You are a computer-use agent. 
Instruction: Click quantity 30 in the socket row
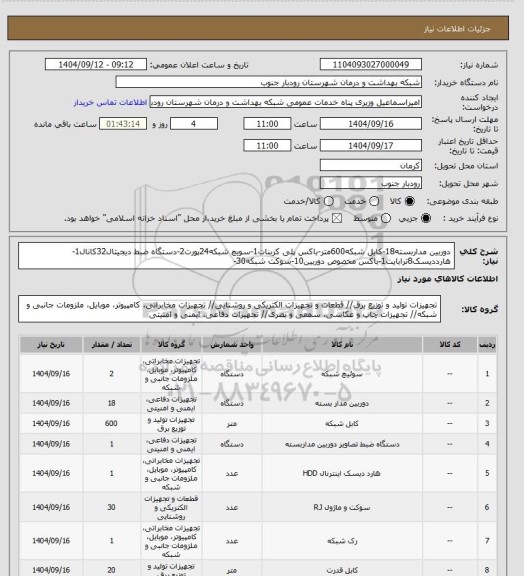point(111,507)
